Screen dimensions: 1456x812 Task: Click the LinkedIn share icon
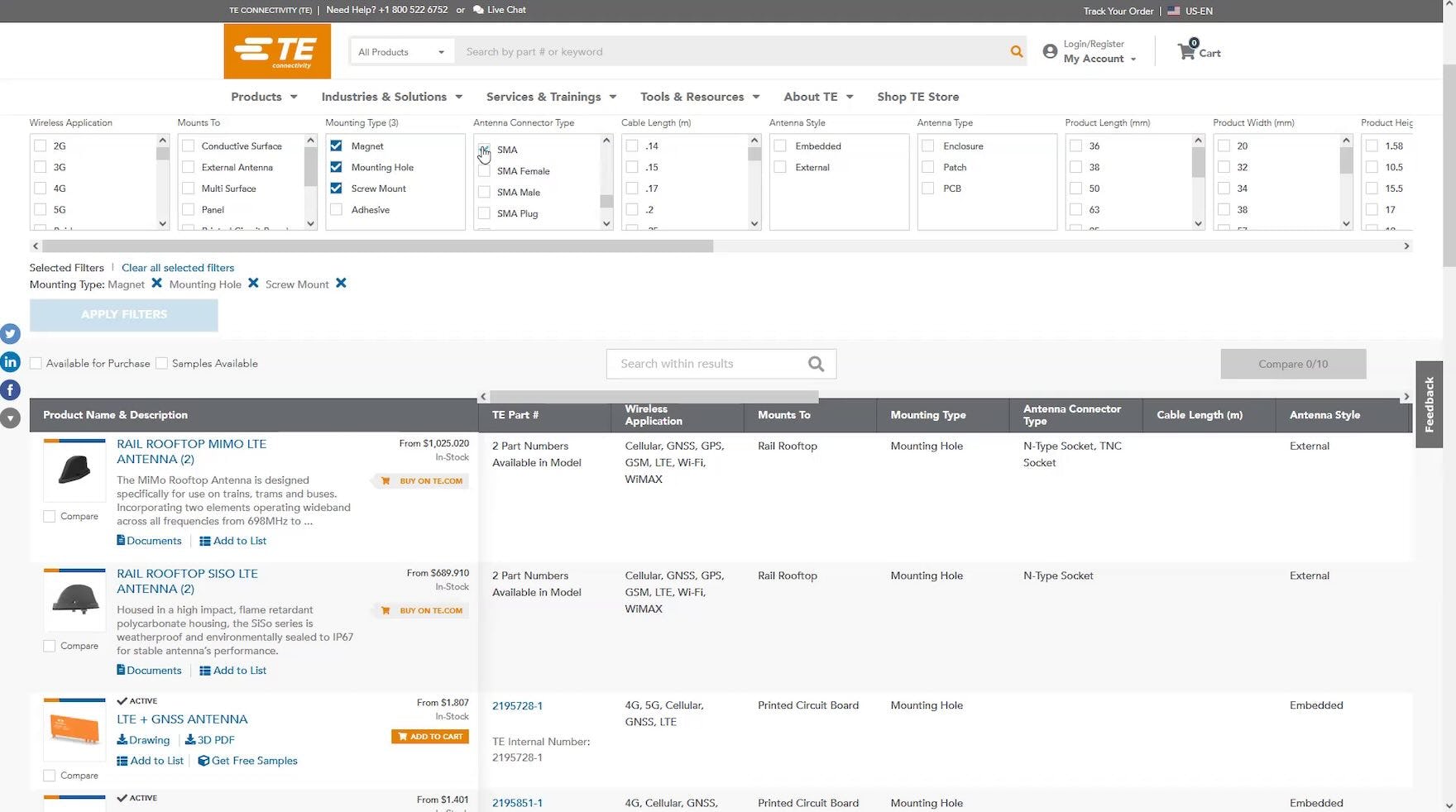click(10, 361)
